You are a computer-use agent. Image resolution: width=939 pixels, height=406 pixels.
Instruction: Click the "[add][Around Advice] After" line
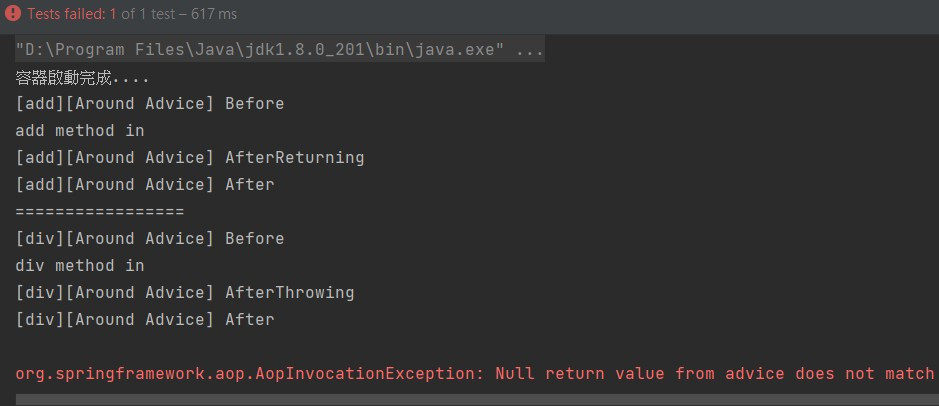coord(145,184)
